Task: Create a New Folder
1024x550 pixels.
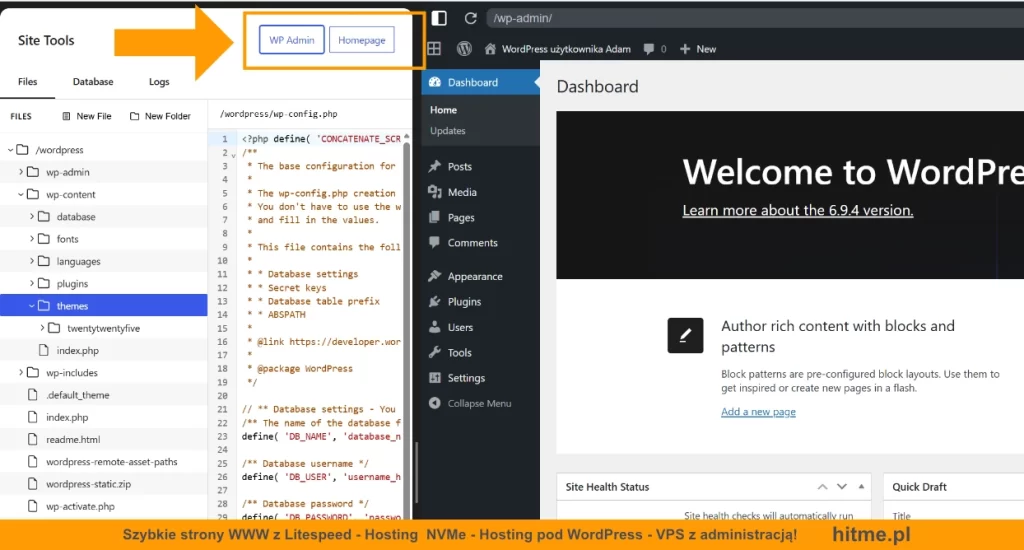Action: coord(161,116)
